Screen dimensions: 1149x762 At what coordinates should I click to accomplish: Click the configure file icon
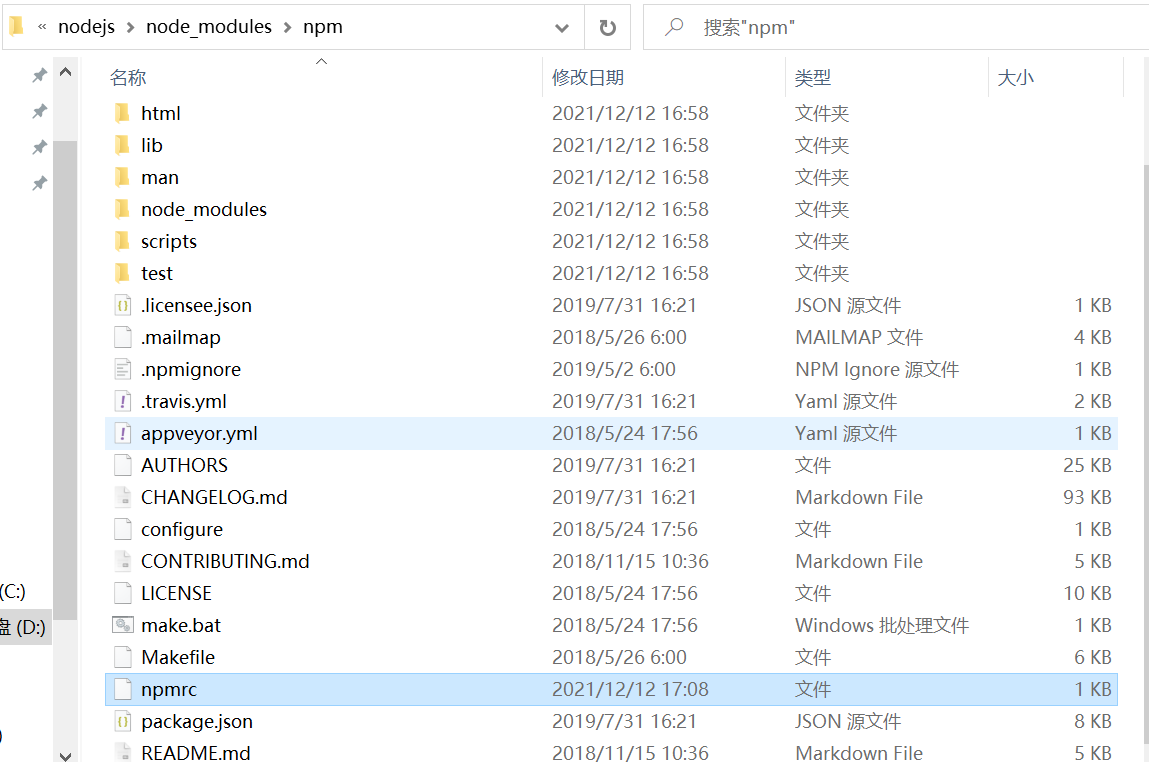pyautogui.click(x=122, y=529)
